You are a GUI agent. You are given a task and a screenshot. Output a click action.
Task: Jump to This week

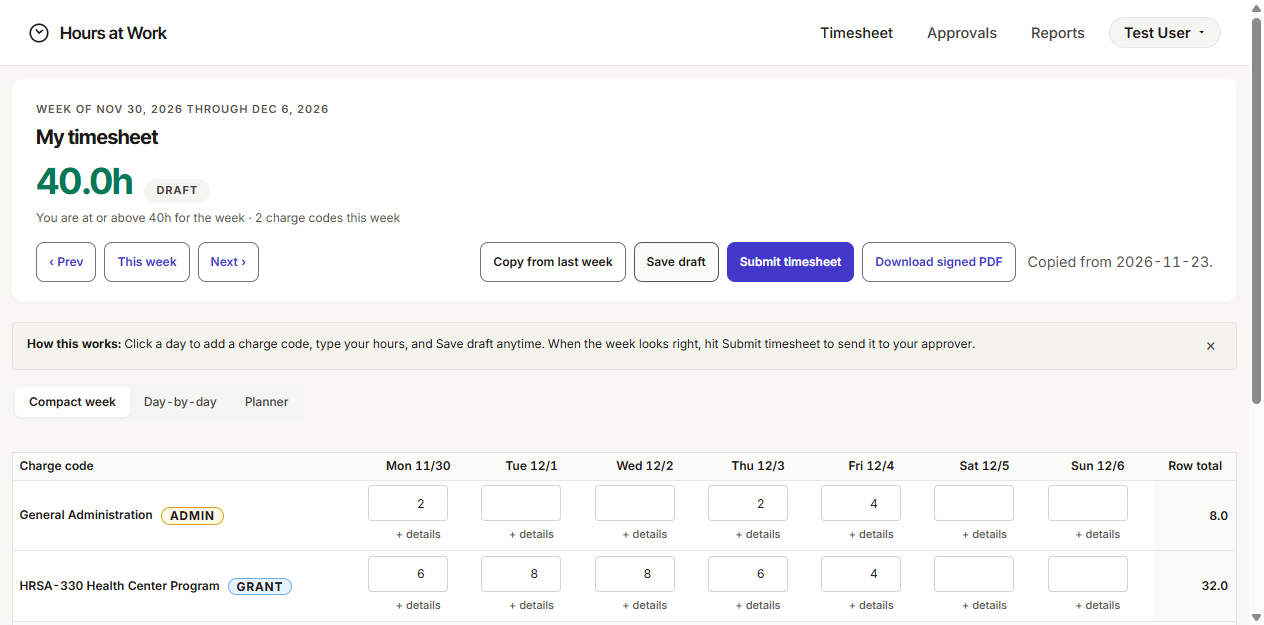(x=147, y=262)
